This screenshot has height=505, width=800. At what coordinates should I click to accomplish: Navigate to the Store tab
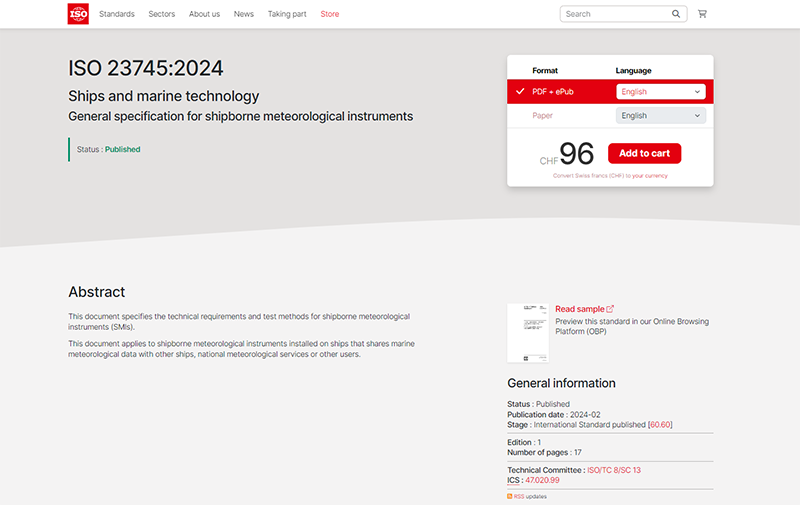click(329, 14)
